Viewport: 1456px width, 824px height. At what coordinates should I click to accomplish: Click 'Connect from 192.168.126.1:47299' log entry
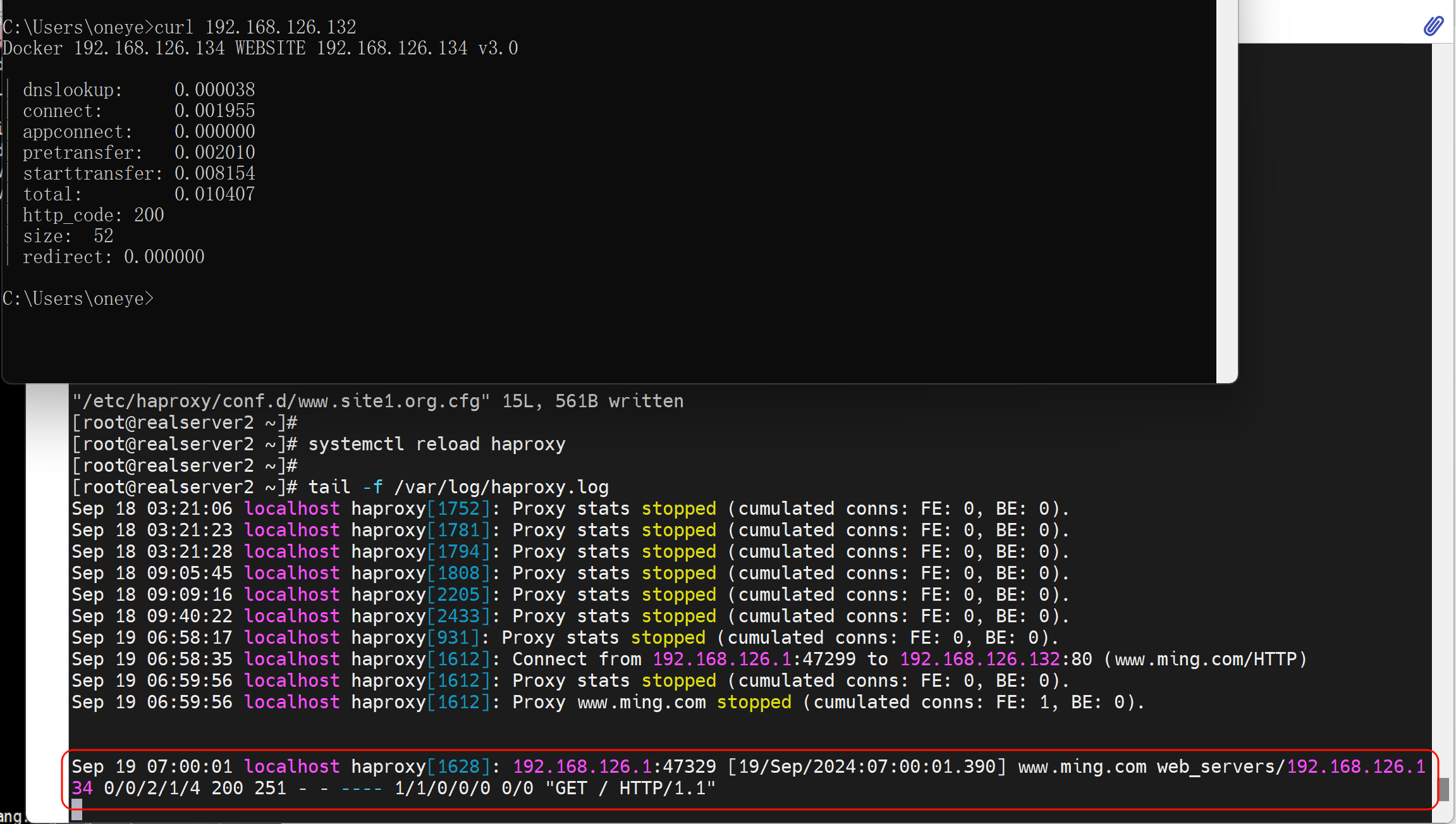coord(683,659)
